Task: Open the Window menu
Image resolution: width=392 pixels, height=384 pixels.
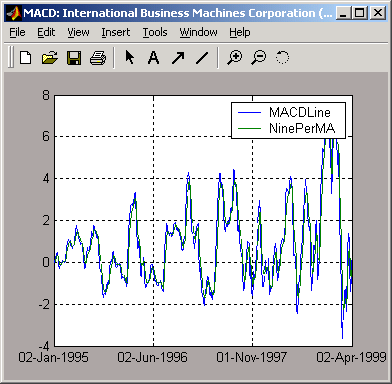Action: tap(198, 32)
